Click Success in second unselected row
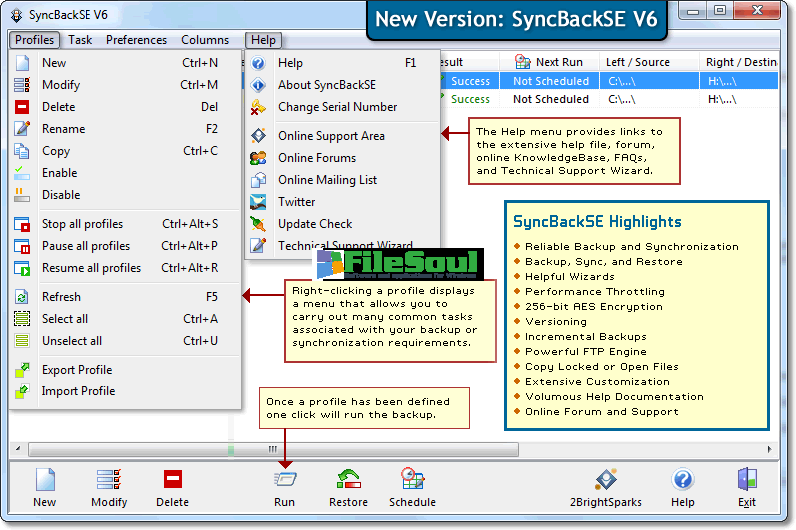This screenshot has width=796, height=530. pos(470,100)
